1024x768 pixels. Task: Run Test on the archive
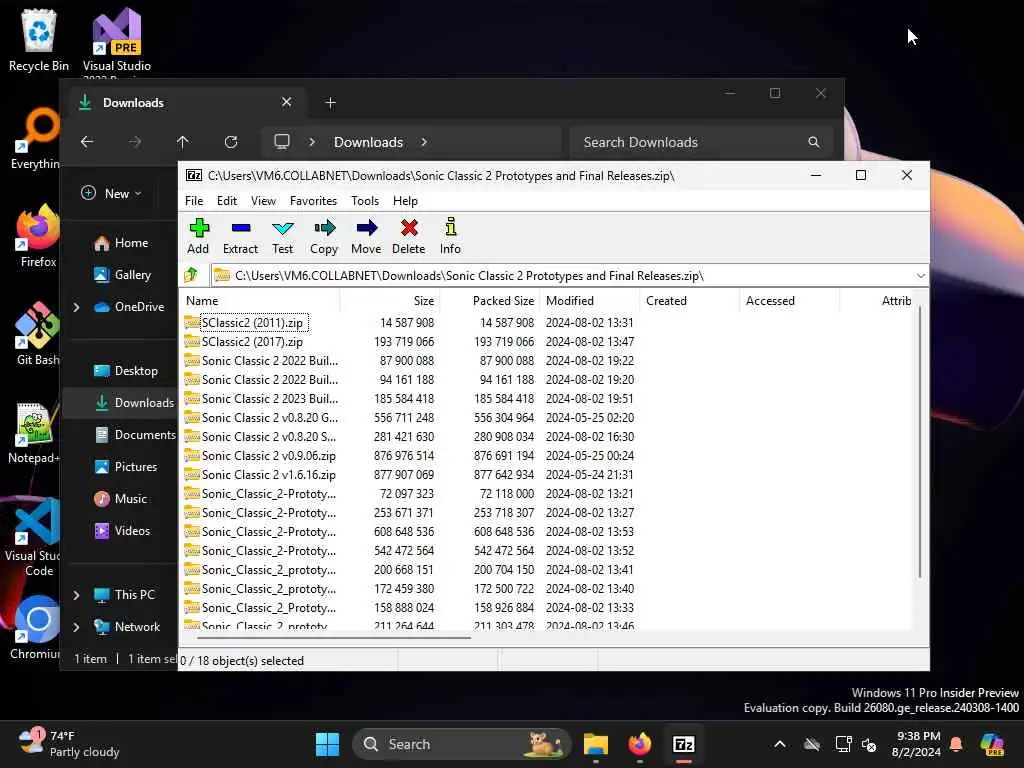[282, 236]
